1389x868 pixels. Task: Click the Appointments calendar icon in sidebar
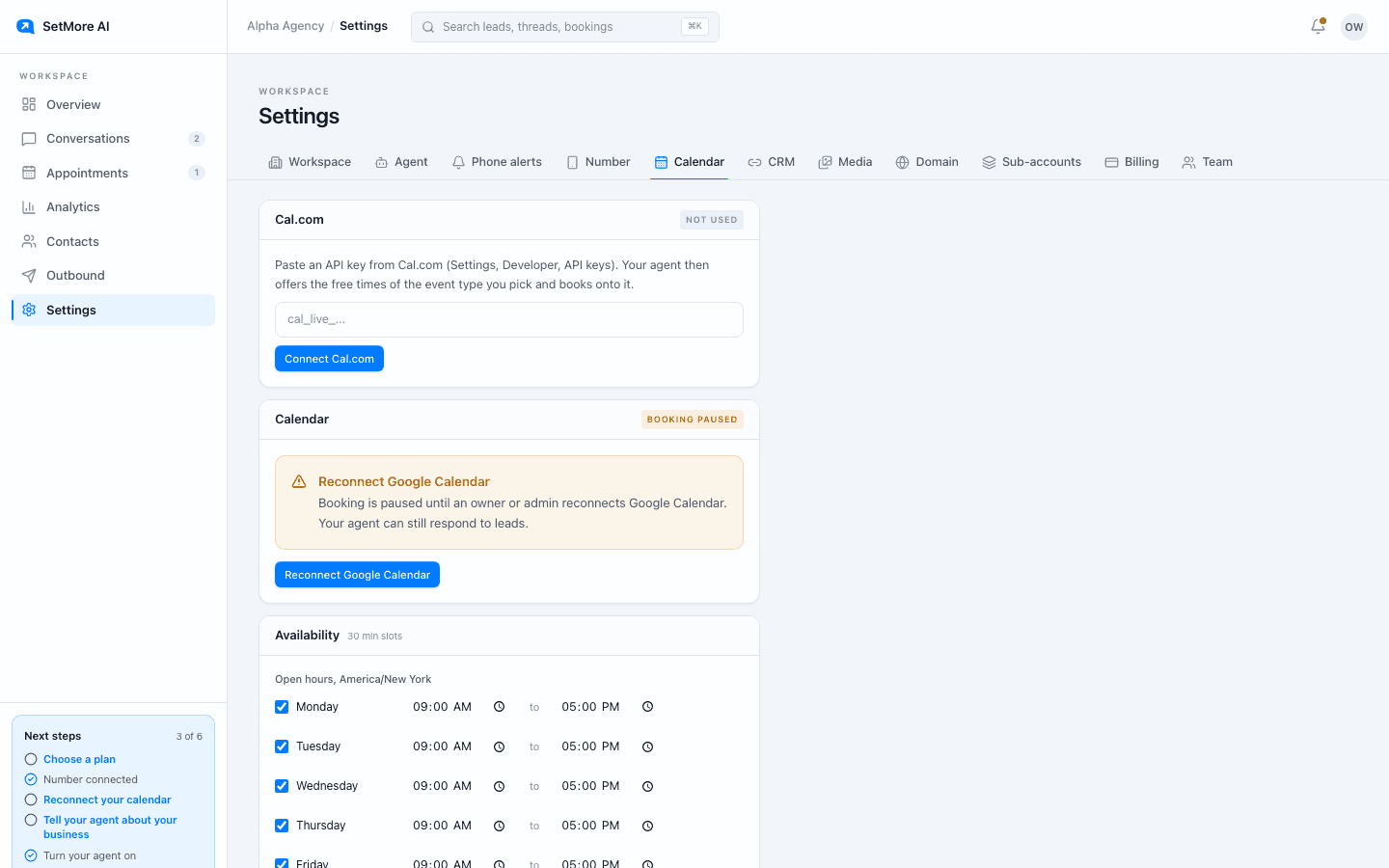29,173
